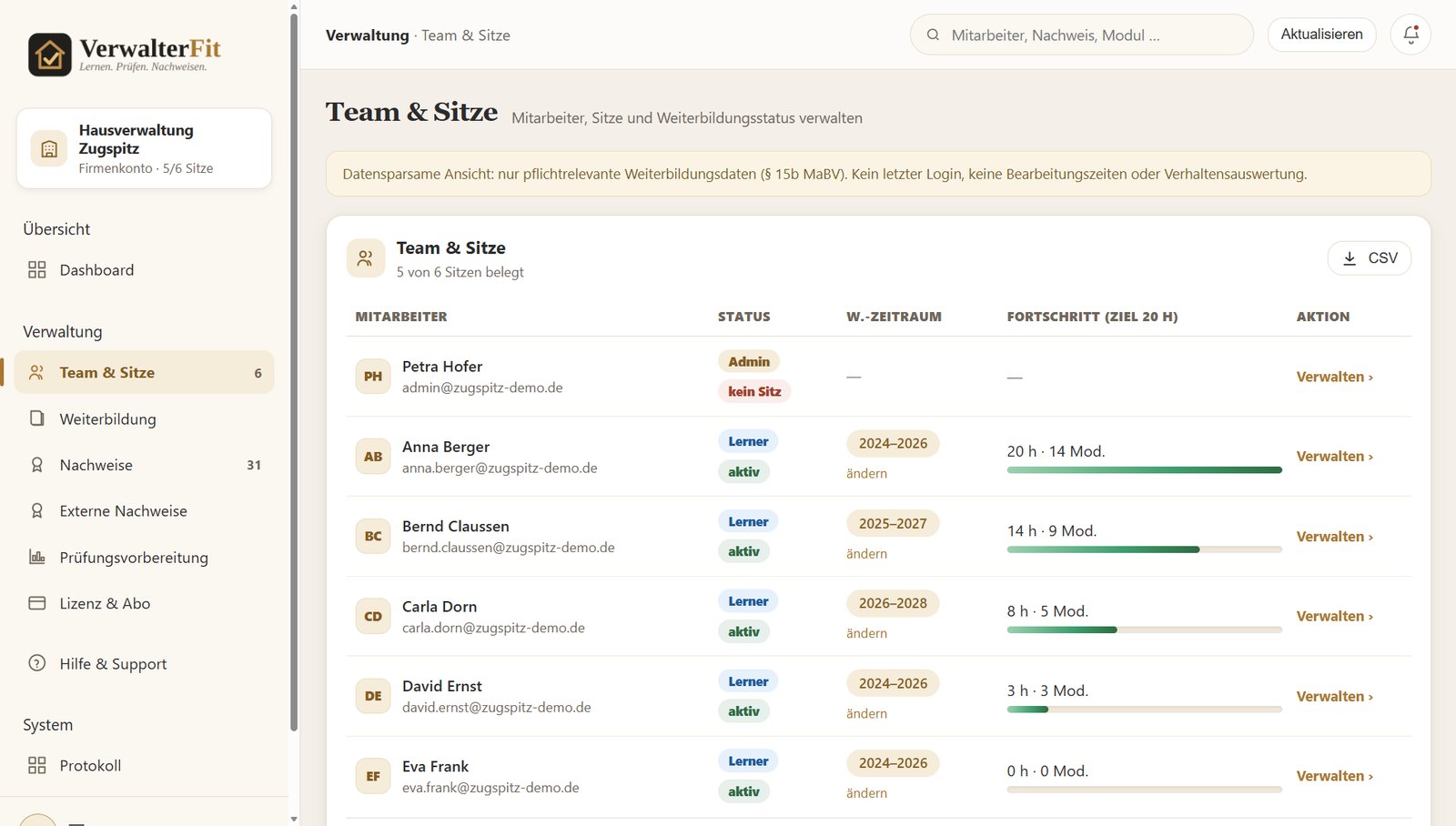Click the Protokoll grid icon
Screen dimensions: 1456x826
click(x=37, y=765)
